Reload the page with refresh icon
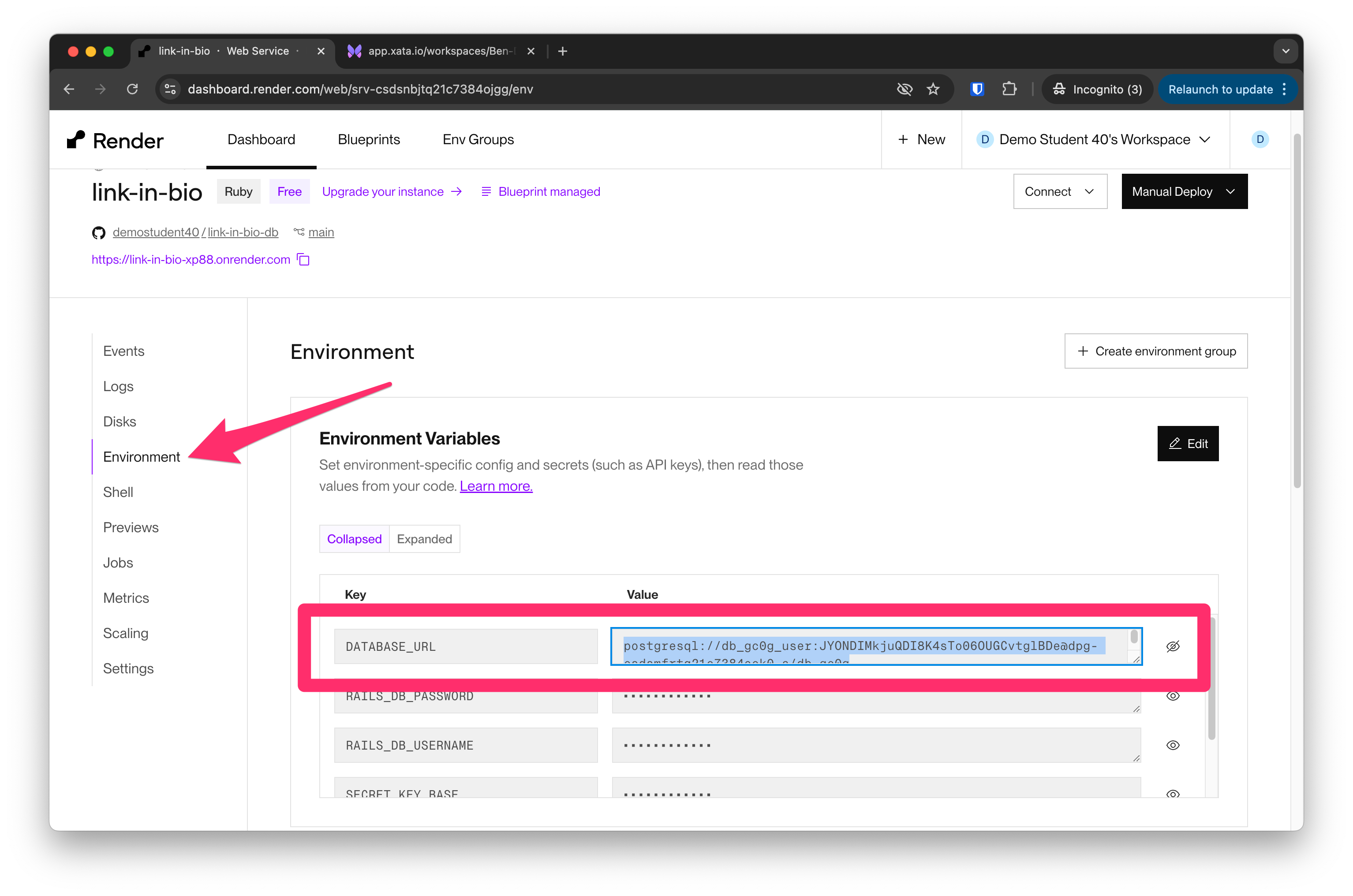 click(x=133, y=89)
